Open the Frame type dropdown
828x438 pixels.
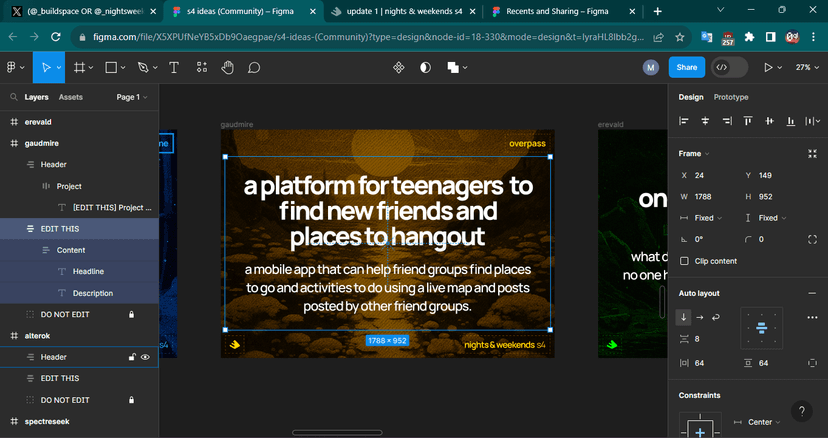[694, 154]
